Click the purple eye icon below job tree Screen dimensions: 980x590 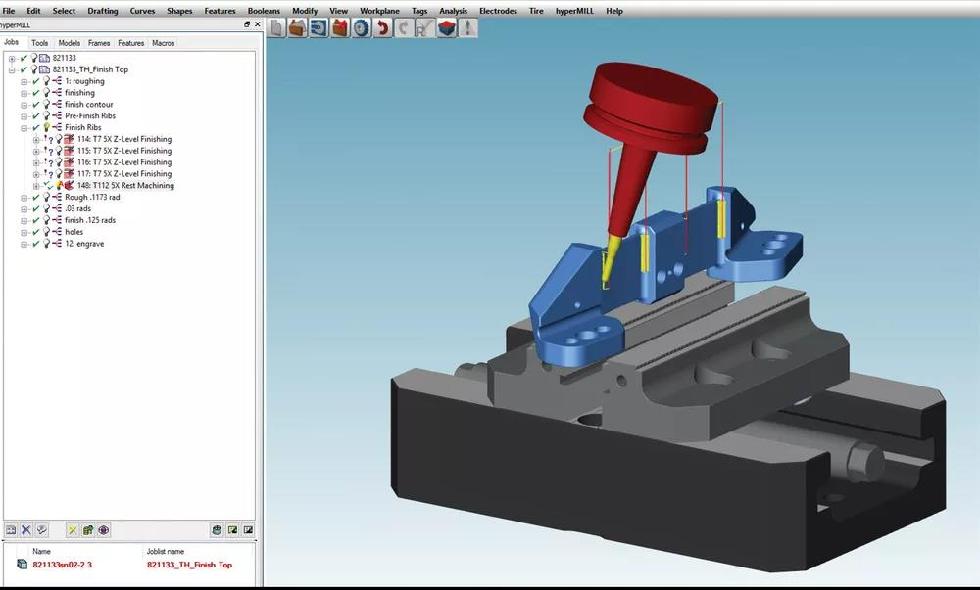(103, 530)
